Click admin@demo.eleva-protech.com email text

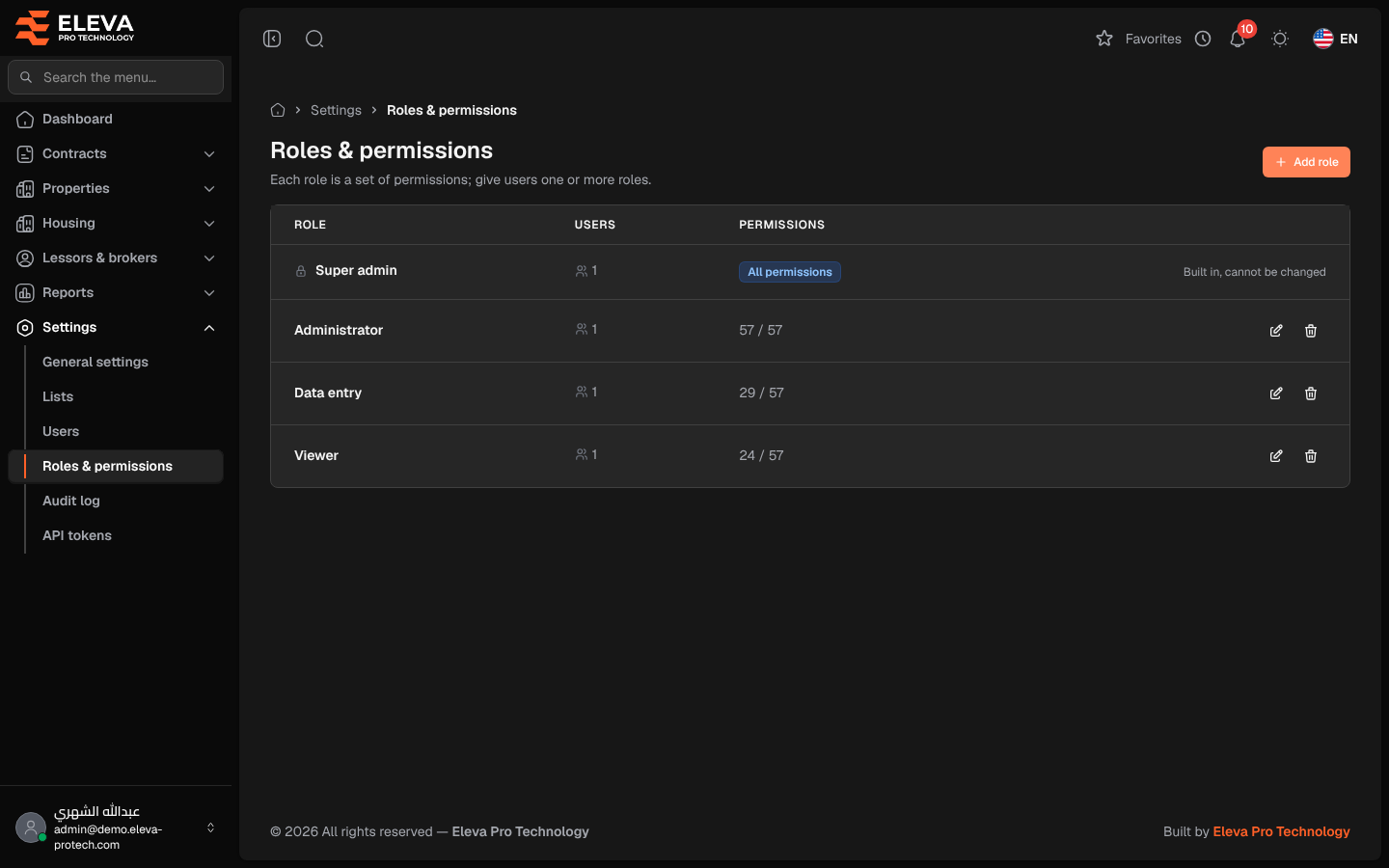coord(108,837)
